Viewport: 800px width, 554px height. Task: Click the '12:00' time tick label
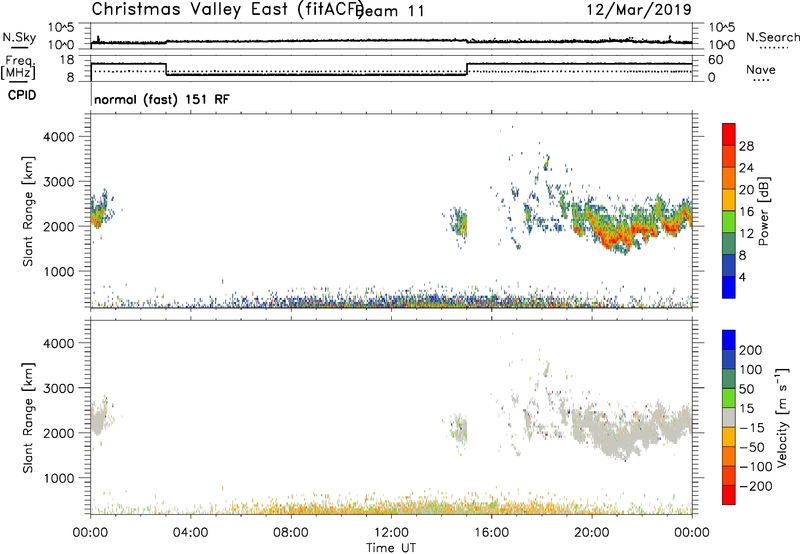click(391, 533)
